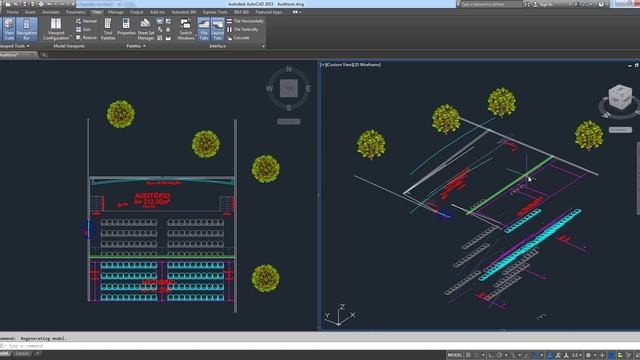This screenshot has height=360, width=640.
Task: Click the WCS dropdown under ViewCube
Action: (620, 130)
